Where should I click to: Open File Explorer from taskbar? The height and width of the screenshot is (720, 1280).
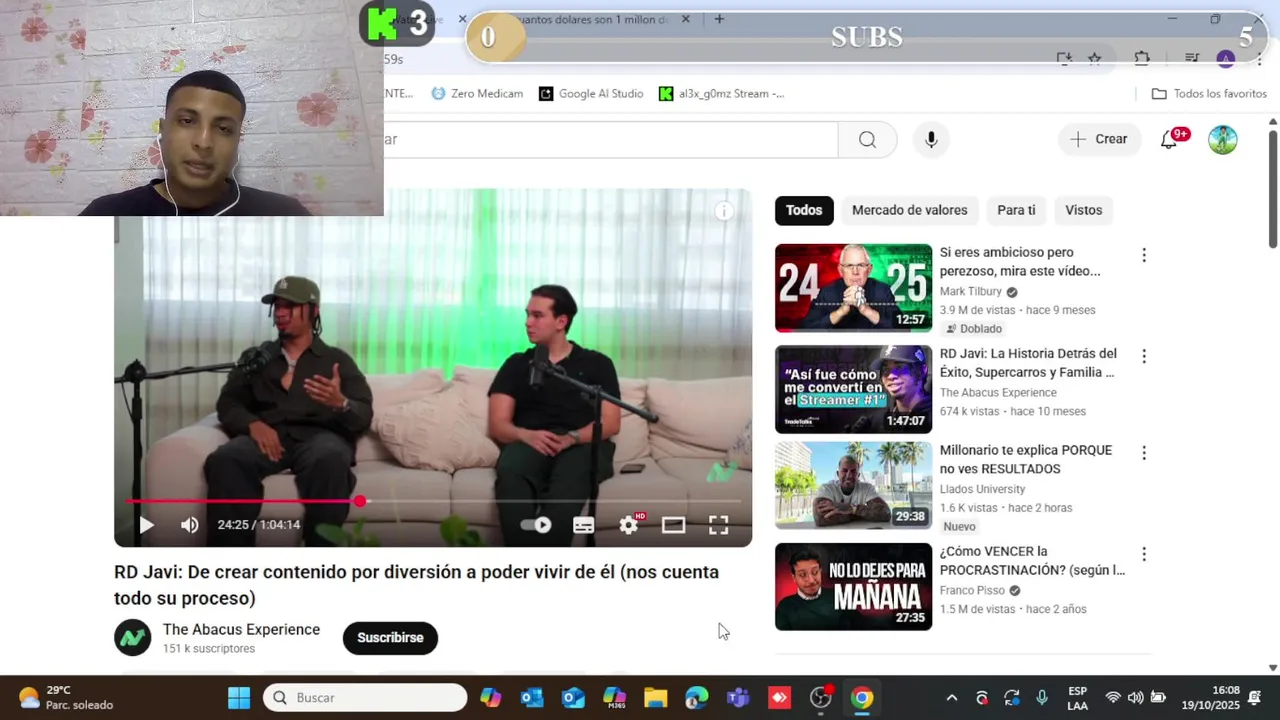[x=655, y=698]
